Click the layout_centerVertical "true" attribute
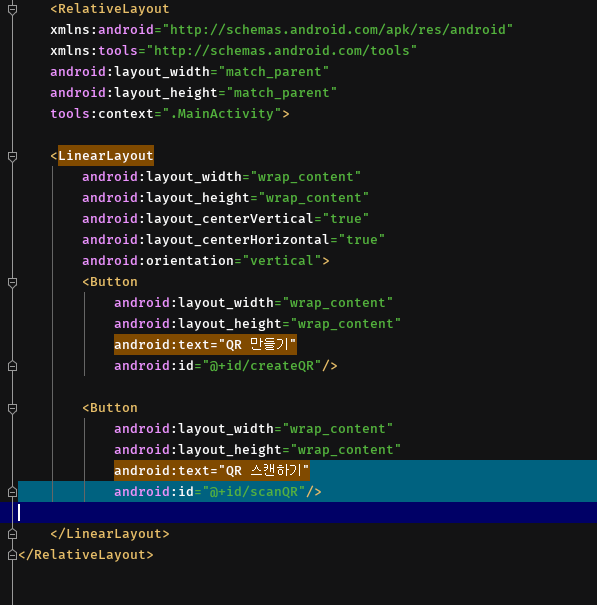 (225, 219)
